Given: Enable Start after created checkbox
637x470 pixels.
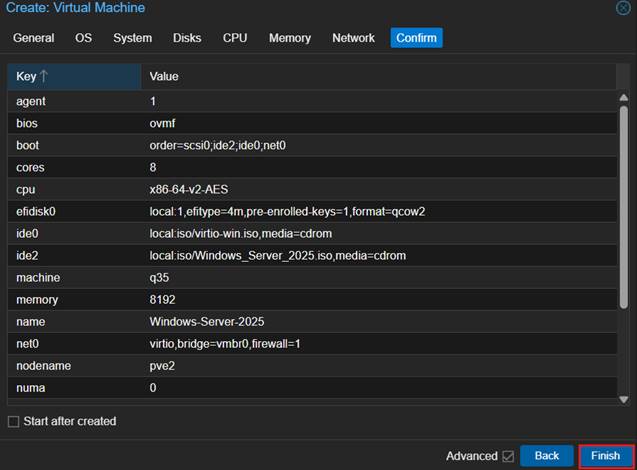Looking at the screenshot, I should (14, 421).
